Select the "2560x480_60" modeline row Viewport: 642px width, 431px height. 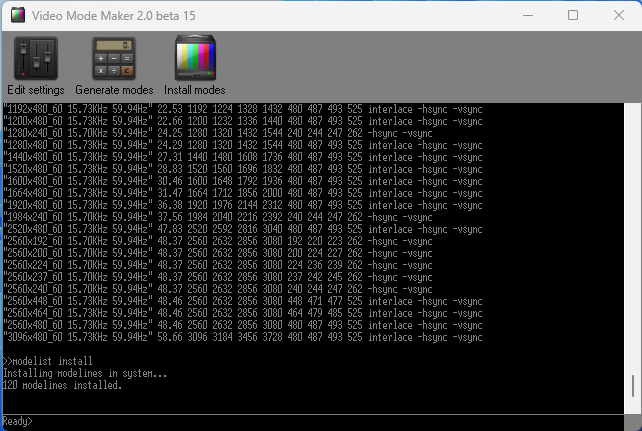243,325
